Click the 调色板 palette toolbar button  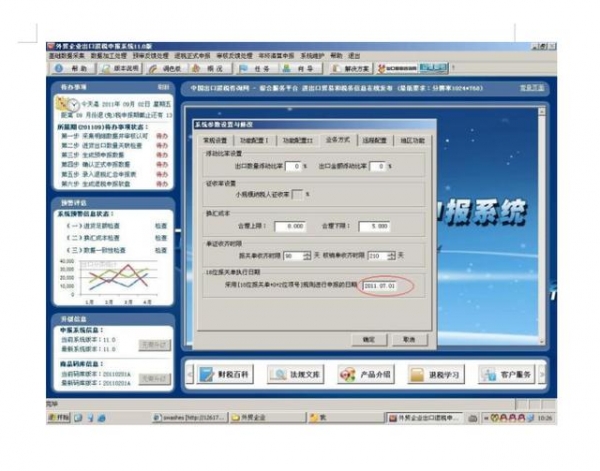[x=166, y=69]
